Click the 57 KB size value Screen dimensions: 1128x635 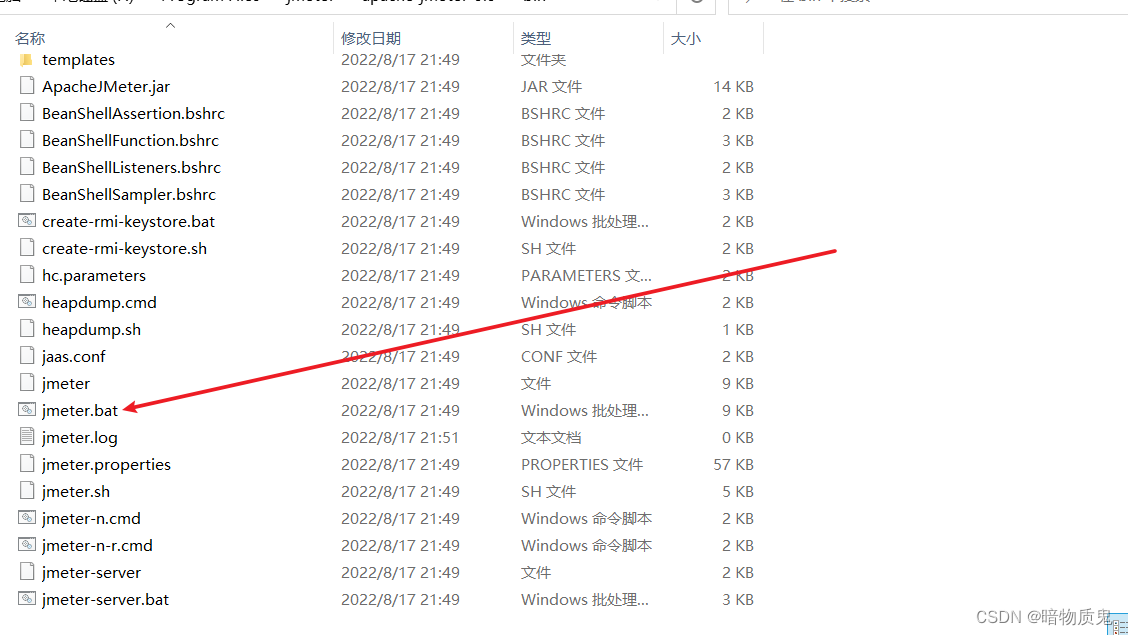tap(733, 465)
